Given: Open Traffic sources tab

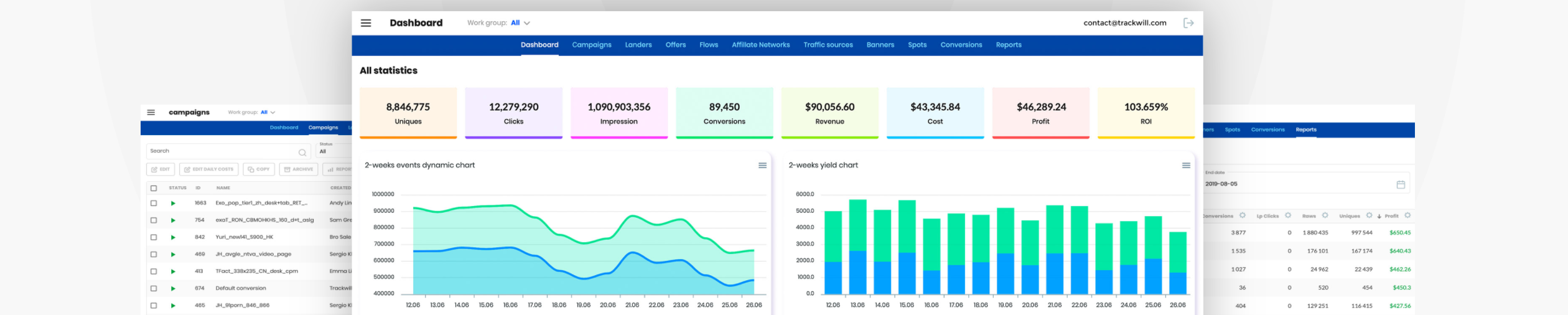Looking at the screenshot, I should coord(828,45).
